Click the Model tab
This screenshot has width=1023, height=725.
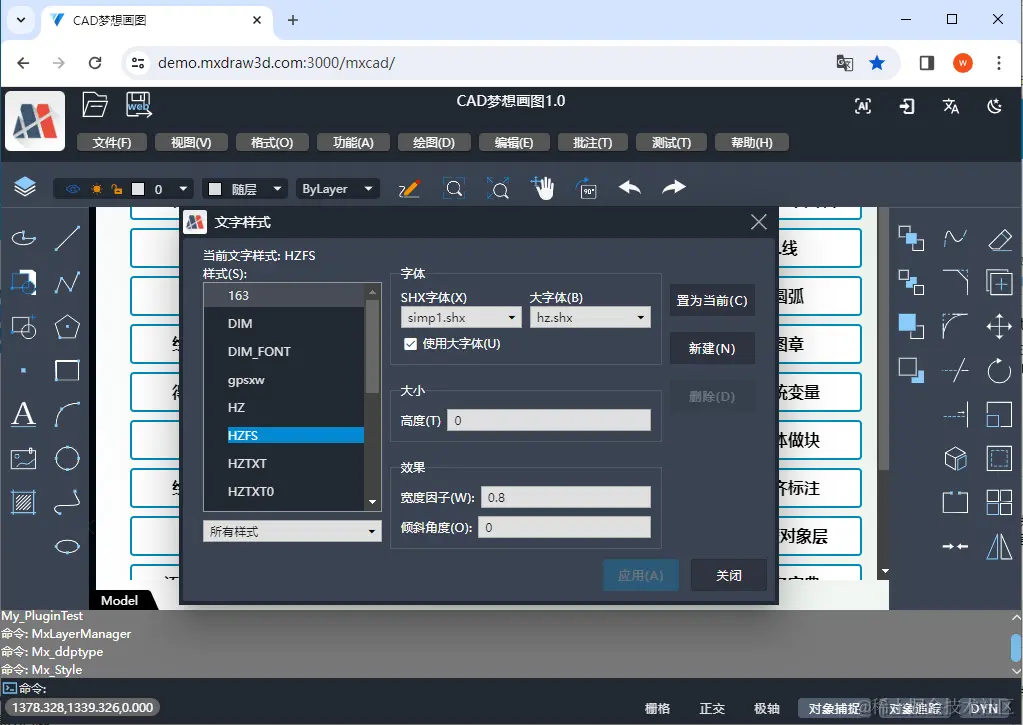click(x=120, y=601)
